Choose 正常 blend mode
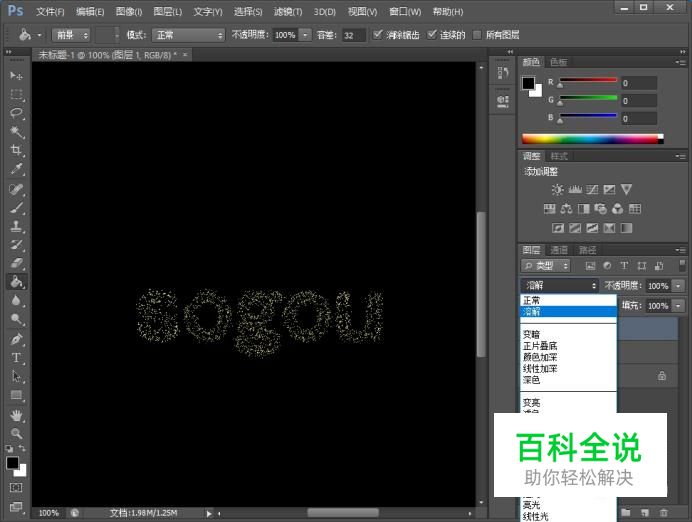 [x=568, y=300]
